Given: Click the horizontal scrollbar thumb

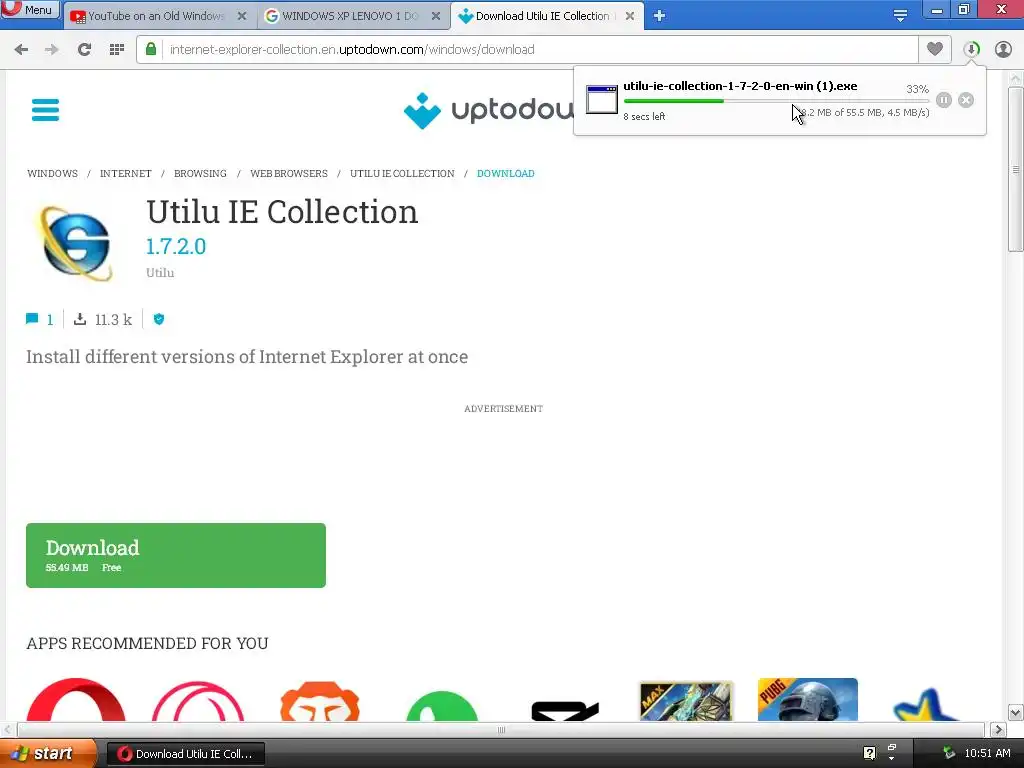Looking at the screenshot, I should pos(501,729).
